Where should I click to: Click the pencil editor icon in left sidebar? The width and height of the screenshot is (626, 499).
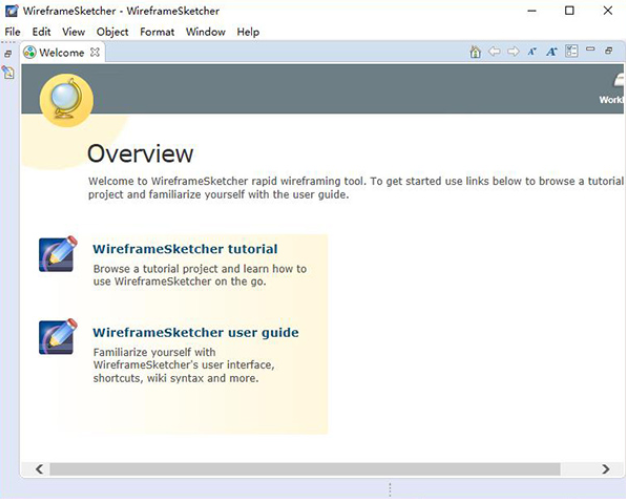point(8,72)
